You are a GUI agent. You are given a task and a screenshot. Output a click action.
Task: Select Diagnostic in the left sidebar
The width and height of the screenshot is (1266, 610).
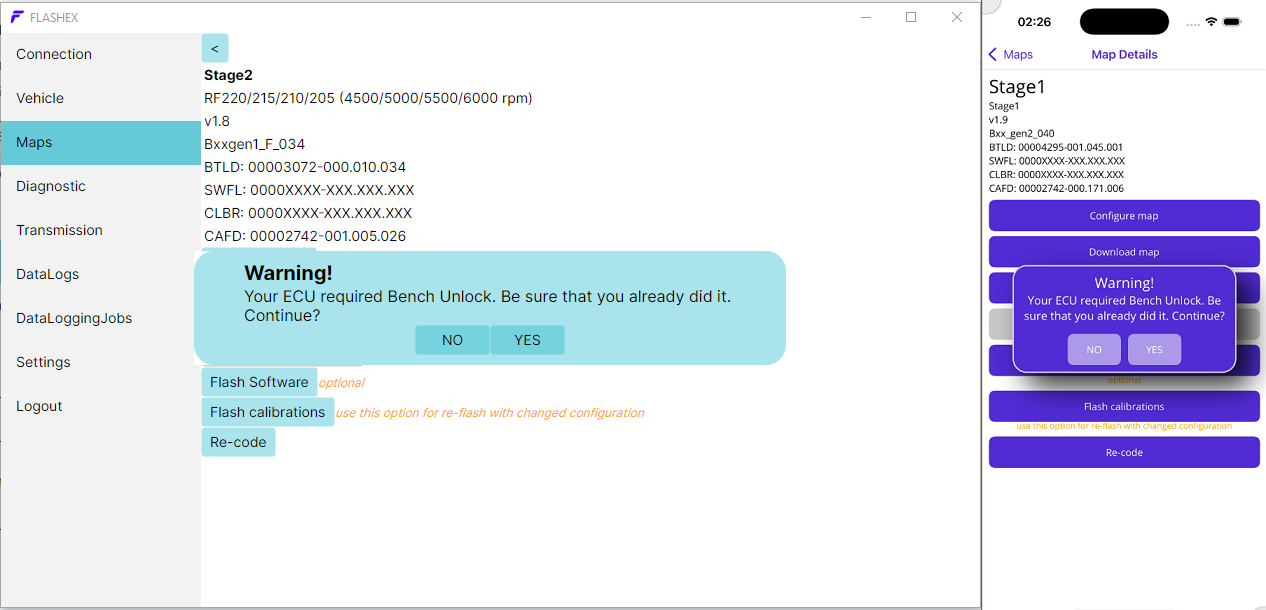[x=51, y=186]
